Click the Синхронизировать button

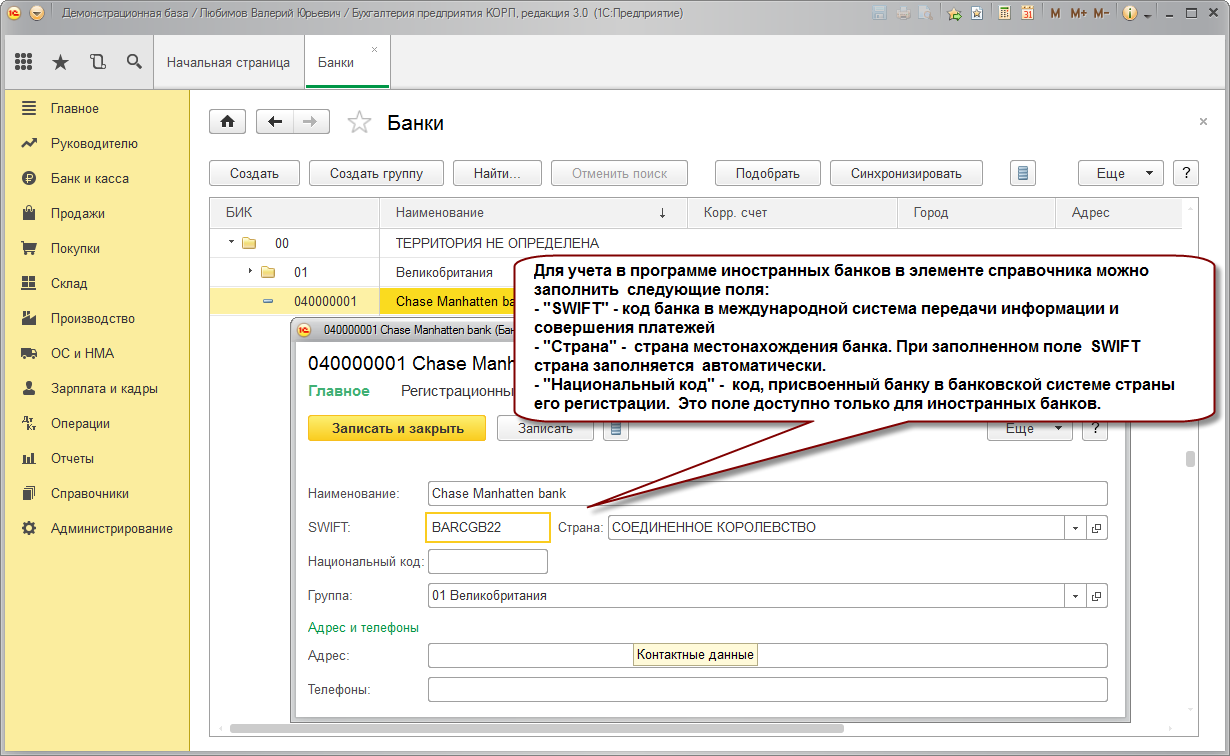click(906, 173)
